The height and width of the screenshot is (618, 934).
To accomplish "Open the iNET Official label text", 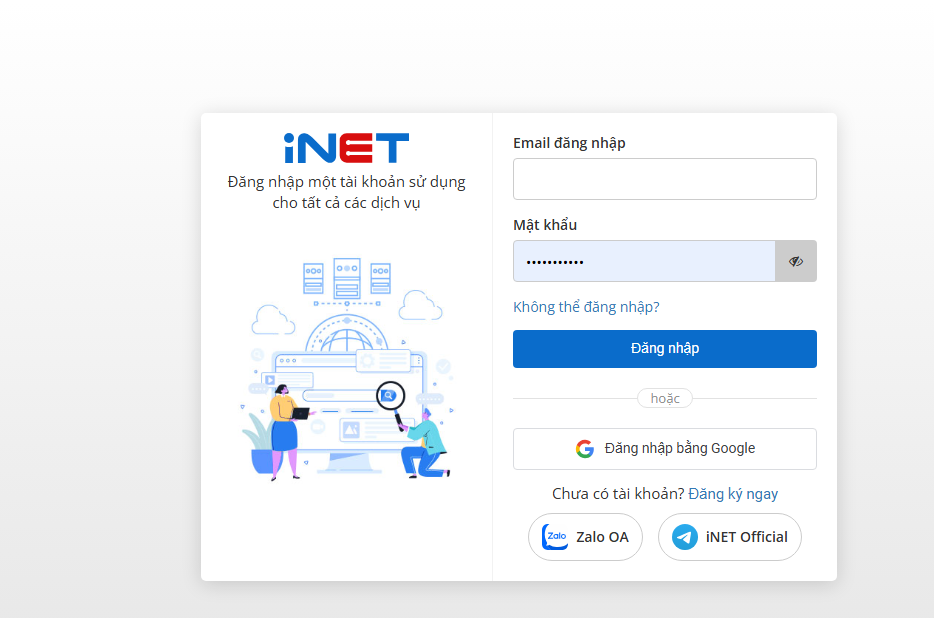I will pyautogui.click(x=746, y=537).
